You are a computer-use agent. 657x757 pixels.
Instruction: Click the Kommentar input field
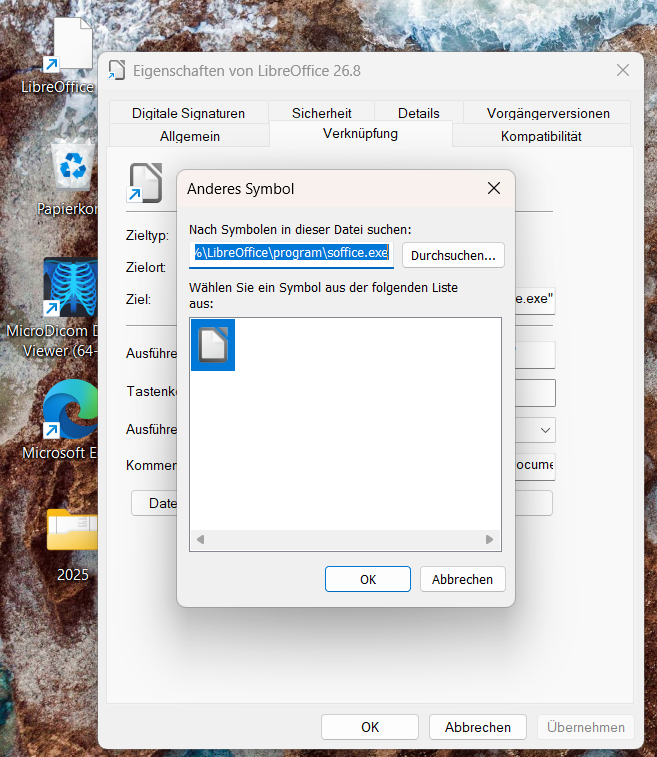point(535,466)
